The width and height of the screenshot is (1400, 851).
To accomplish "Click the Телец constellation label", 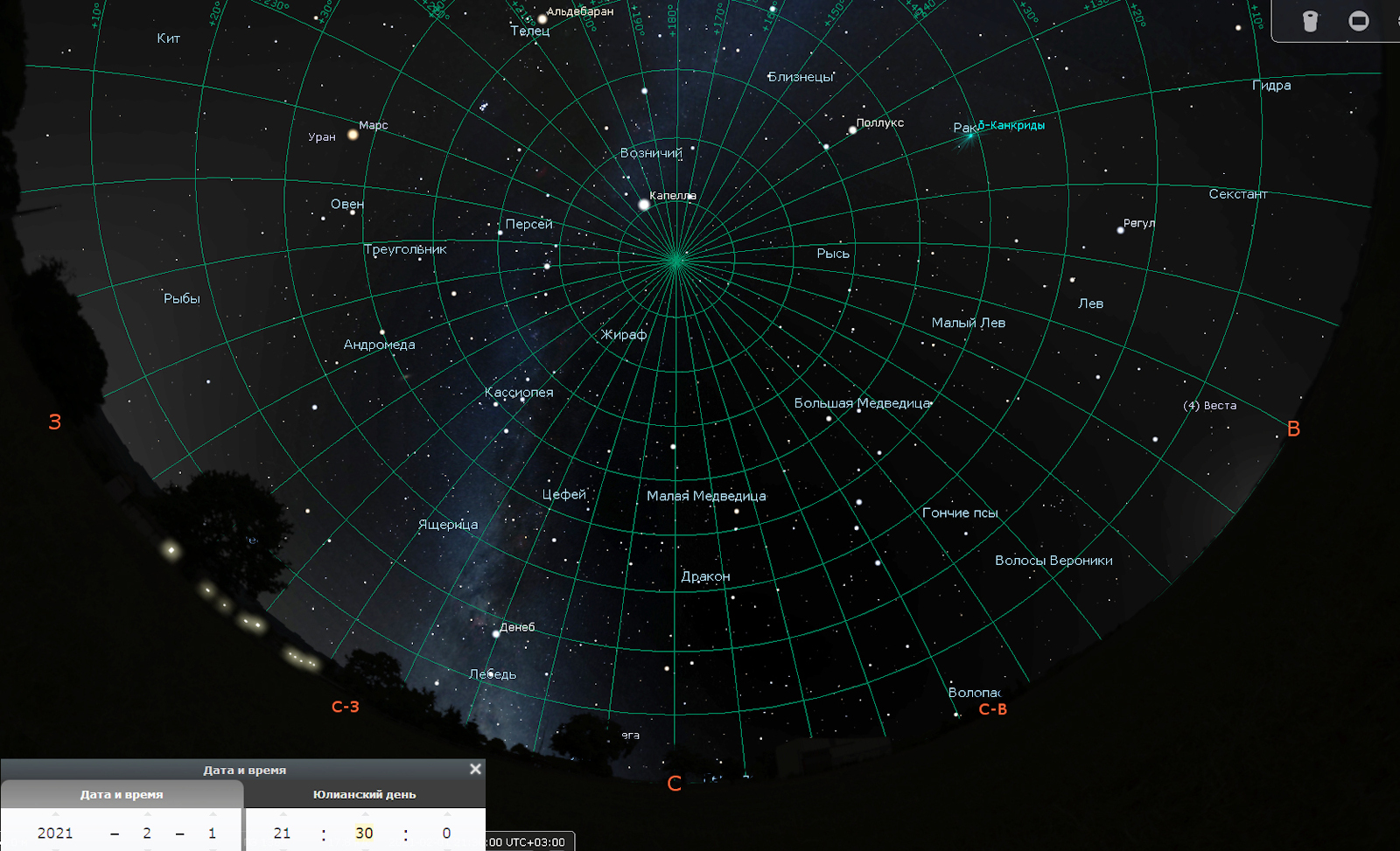I will (530, 31).
